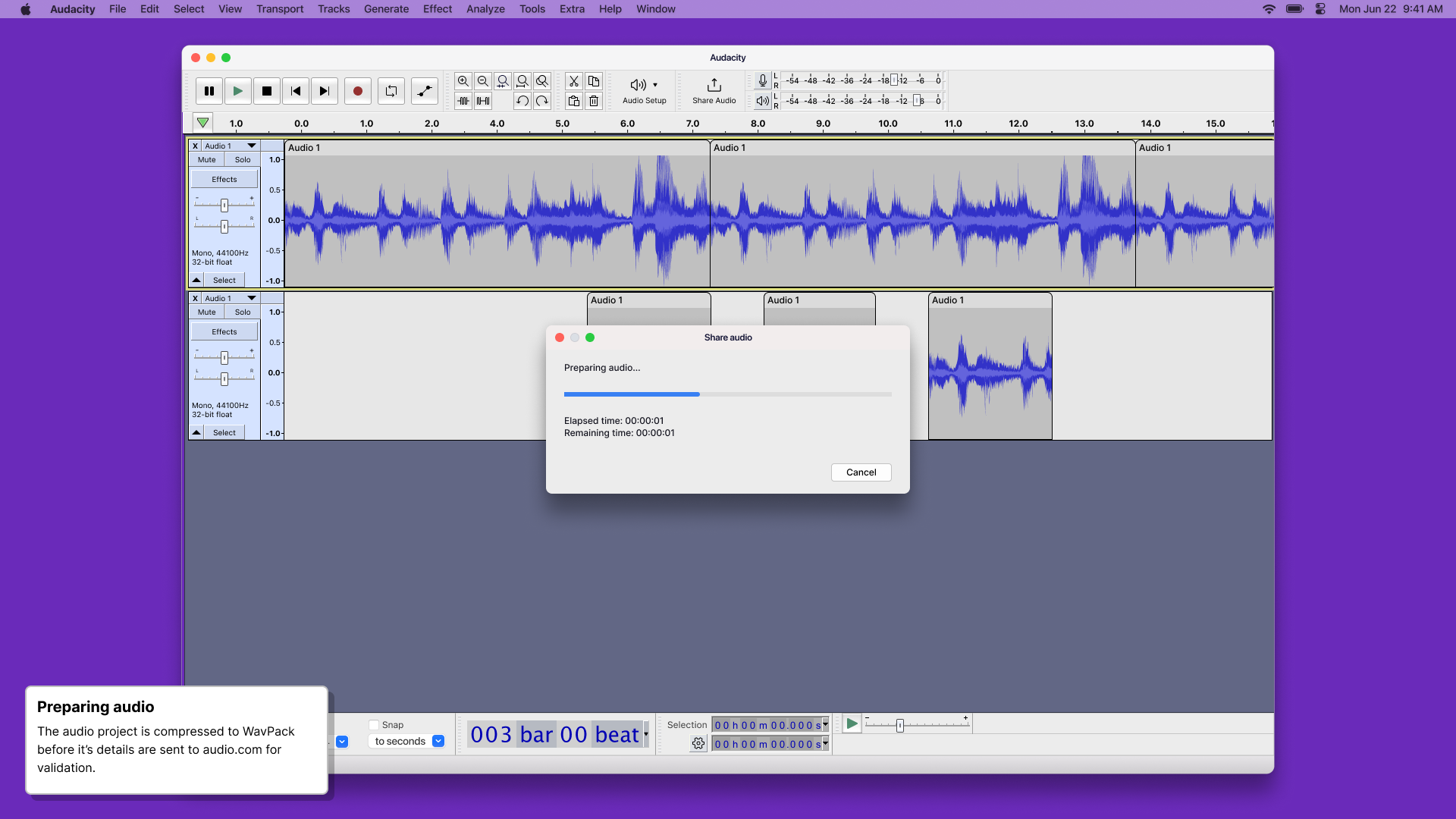The height and width of the screenshot is (819, 1456).
Task: Open the Effect menu
Action: coord(437,9)
